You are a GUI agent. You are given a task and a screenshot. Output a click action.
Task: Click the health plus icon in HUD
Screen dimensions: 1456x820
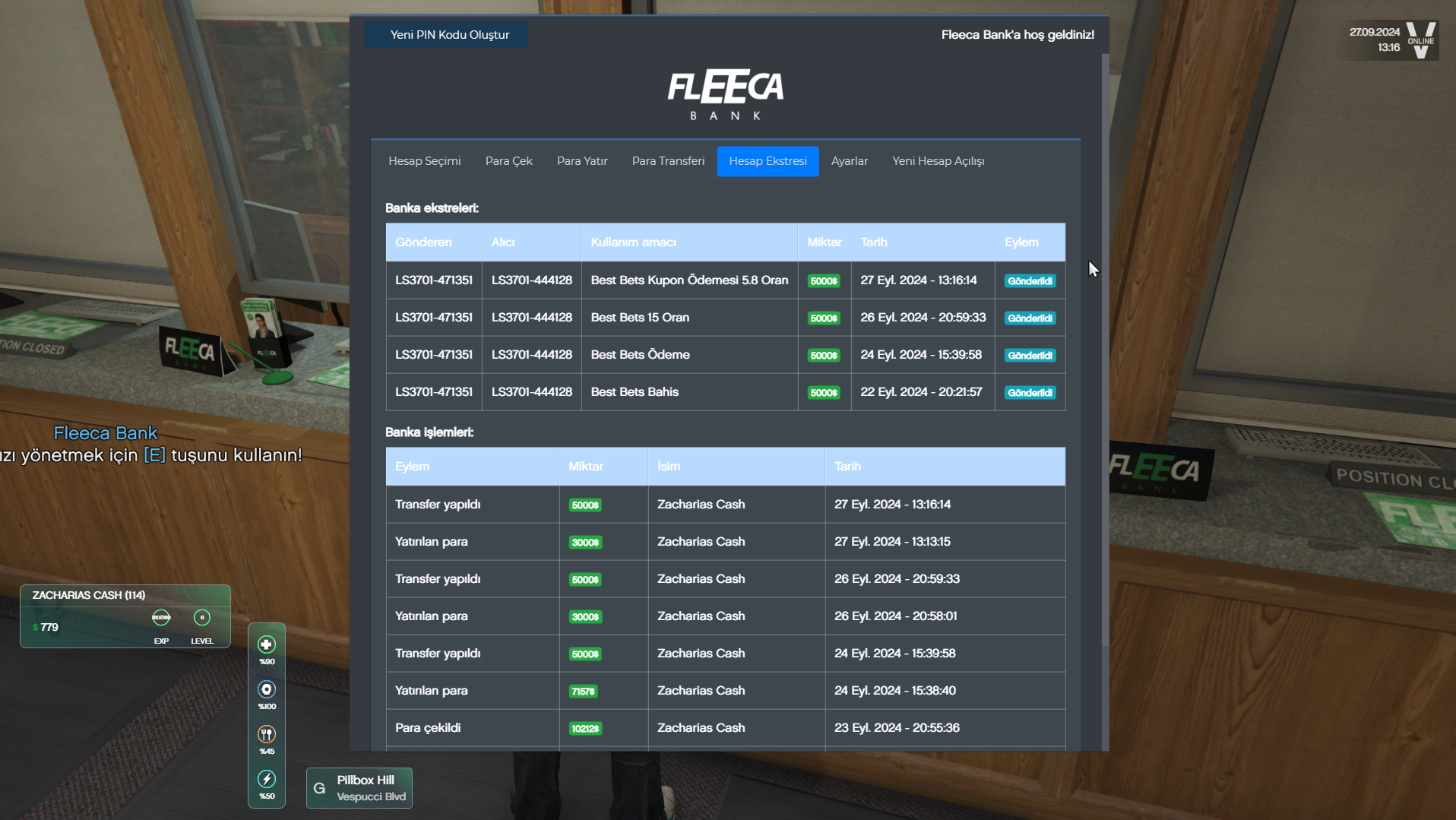[267, 644]
